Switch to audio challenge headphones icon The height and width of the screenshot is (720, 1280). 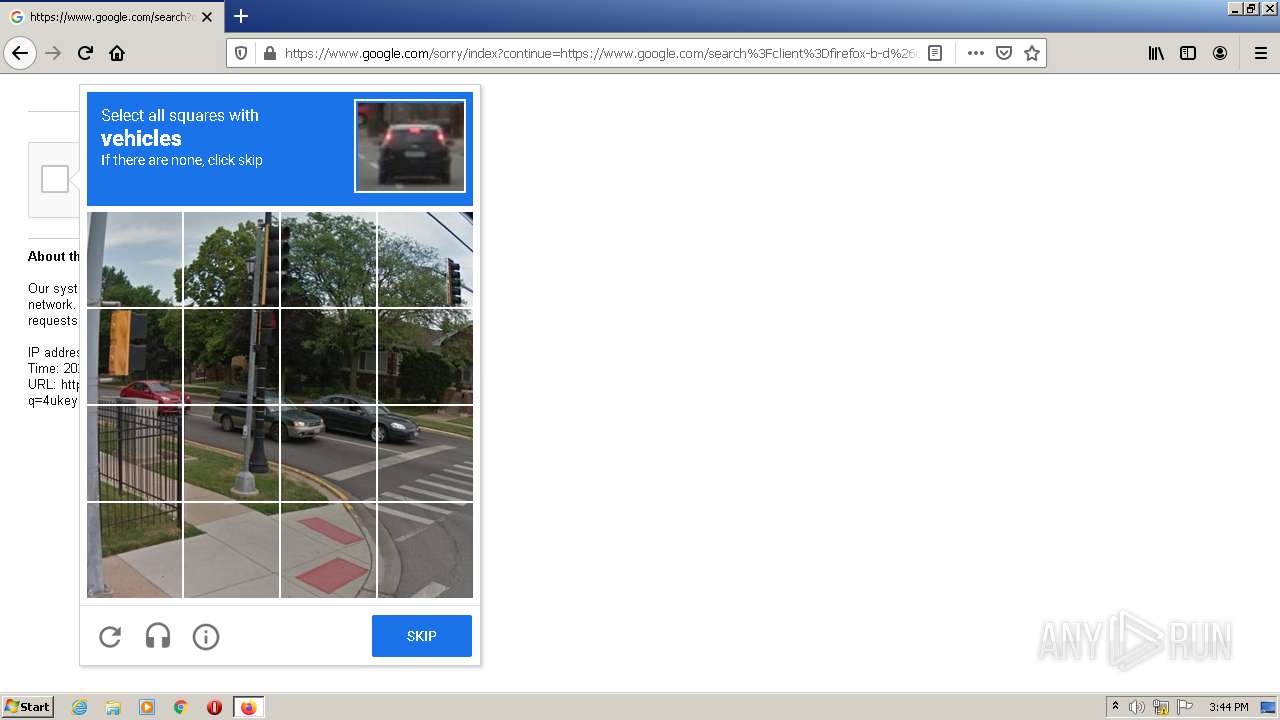(158, 636)
